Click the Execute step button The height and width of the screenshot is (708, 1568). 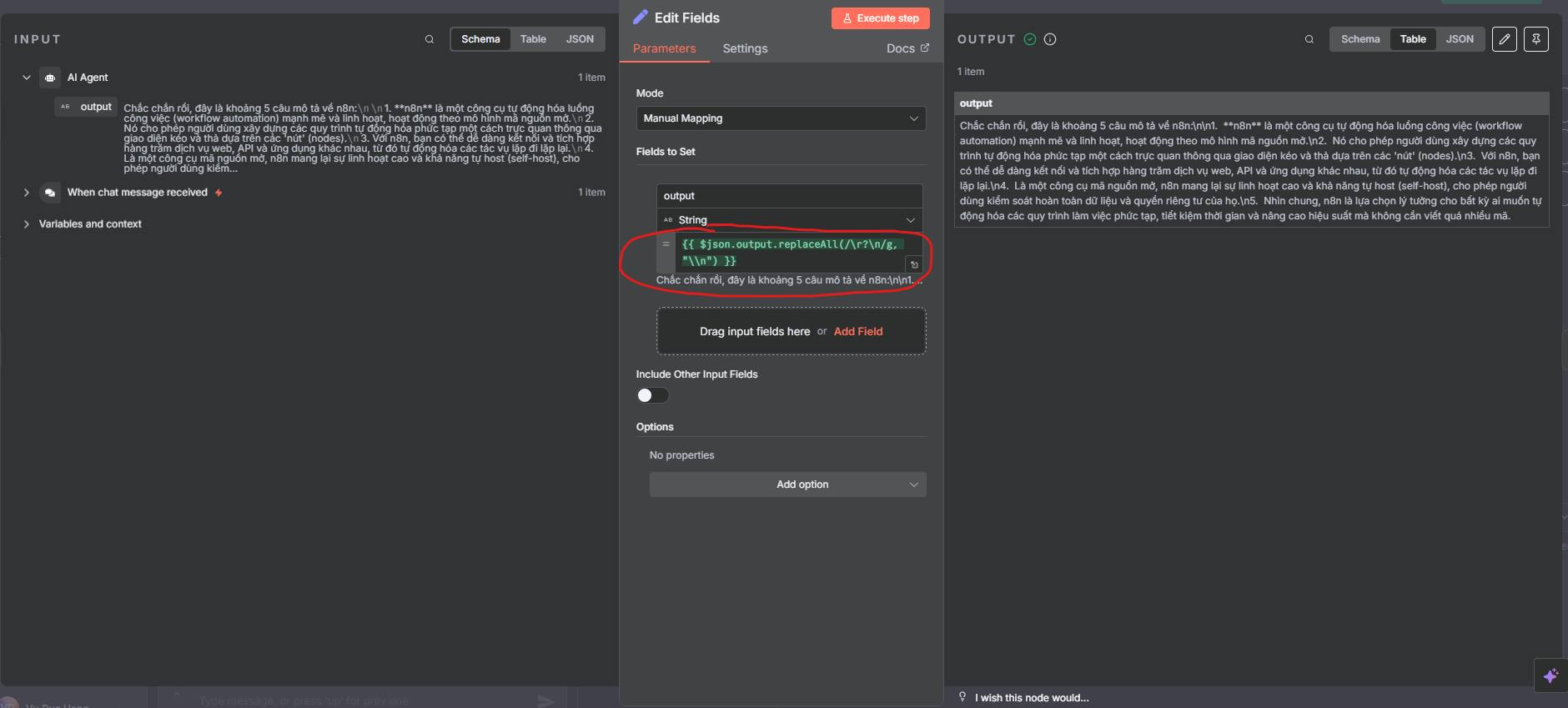point(880,18)
